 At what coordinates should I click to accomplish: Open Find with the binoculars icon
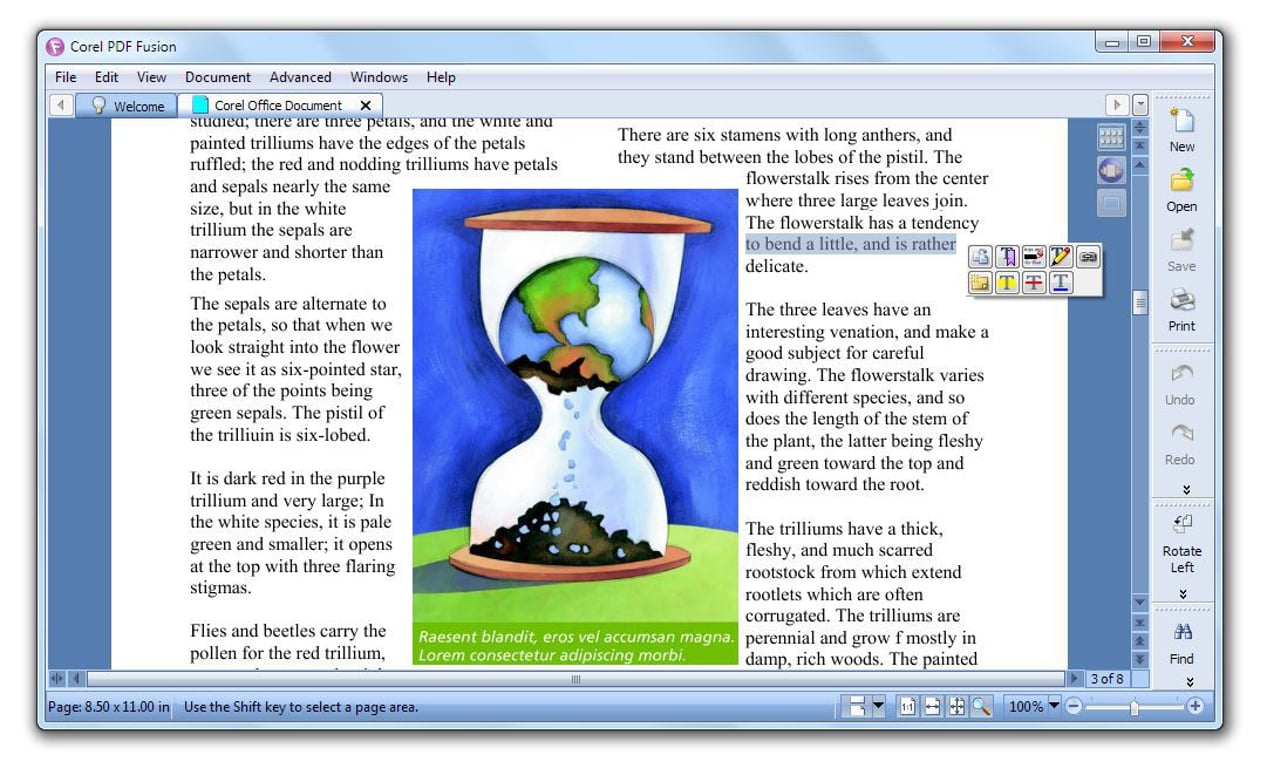pos(1182,632)
